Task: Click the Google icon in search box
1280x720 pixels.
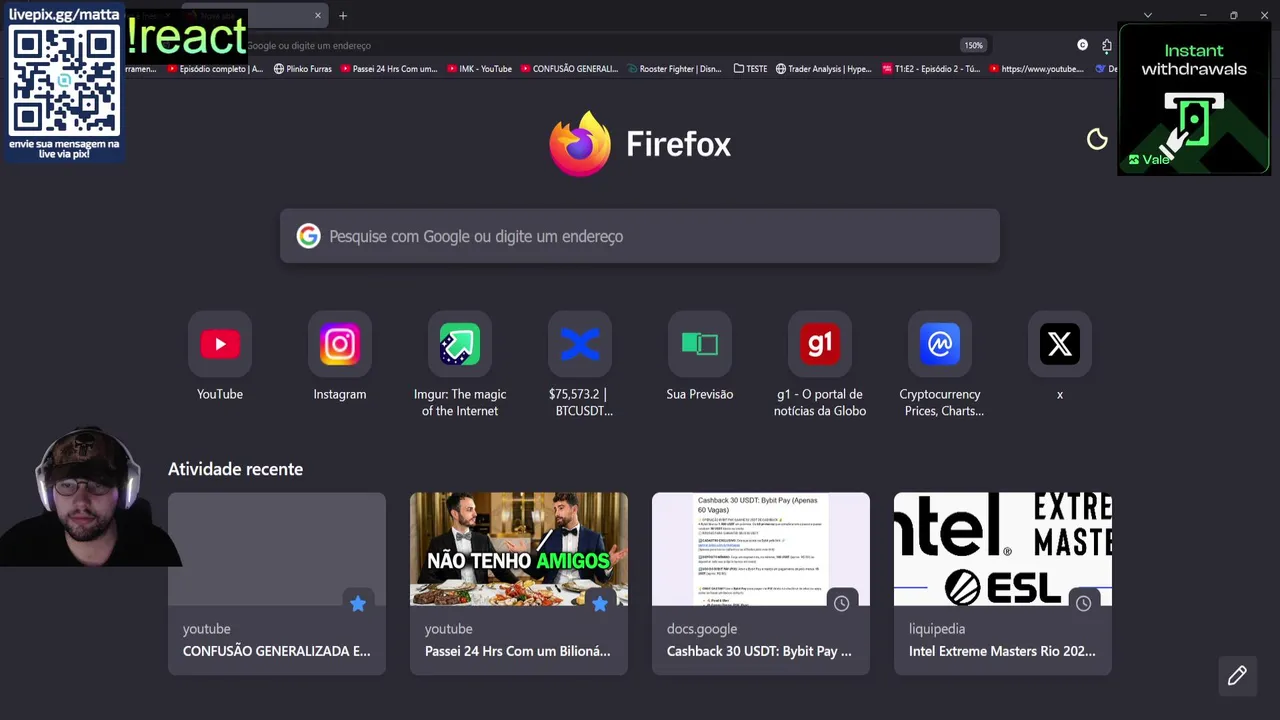Action: click(x=308, y=236)
